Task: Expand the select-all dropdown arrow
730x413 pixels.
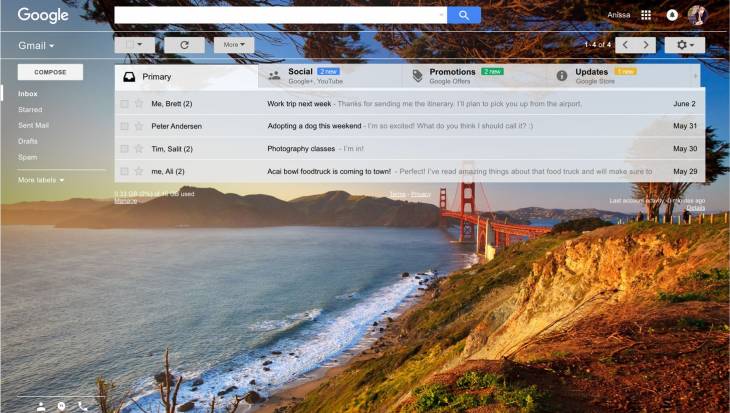Action: click(140, 45)
